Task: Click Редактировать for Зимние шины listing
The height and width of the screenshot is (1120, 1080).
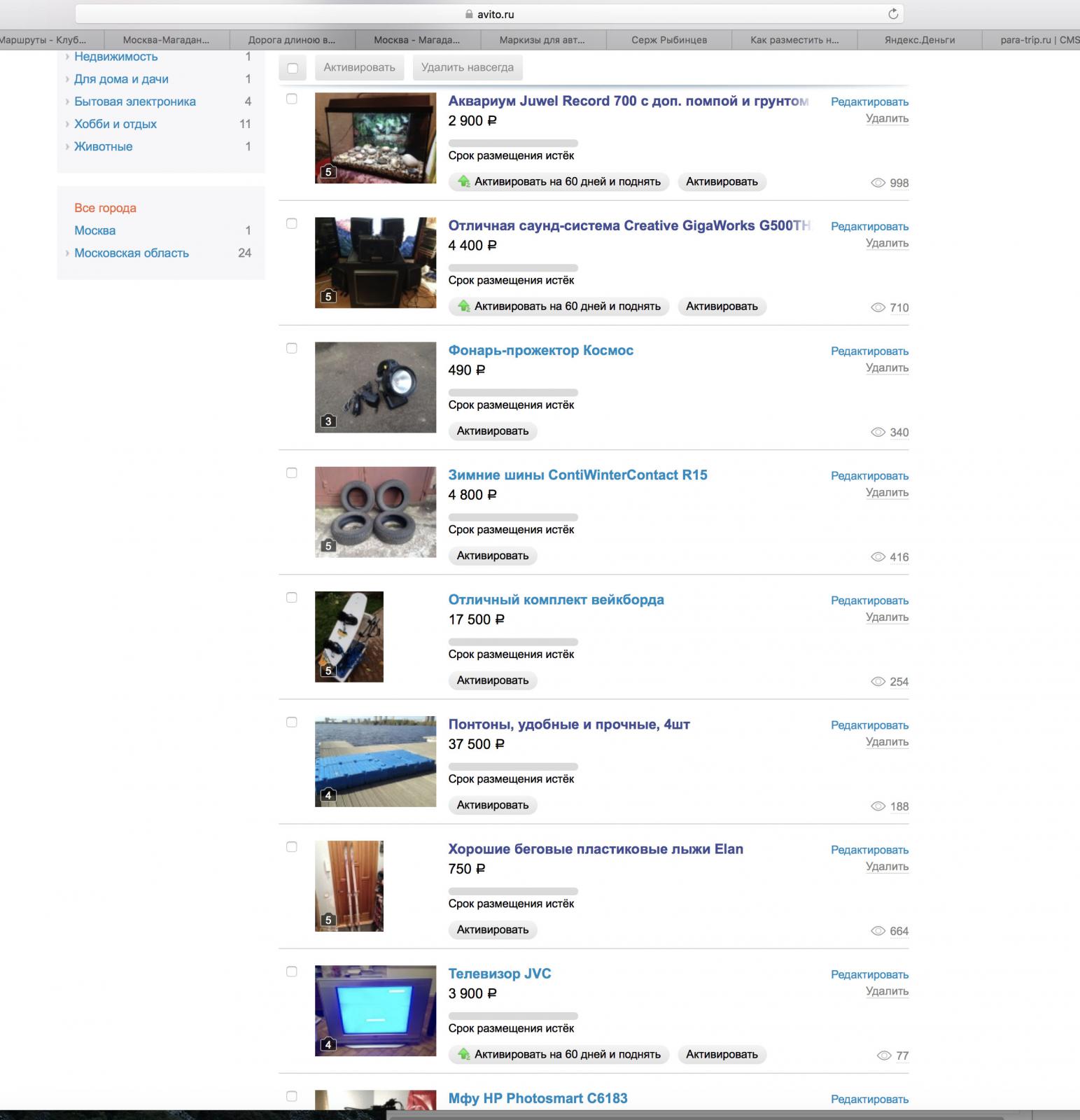Action: point(869,476)
